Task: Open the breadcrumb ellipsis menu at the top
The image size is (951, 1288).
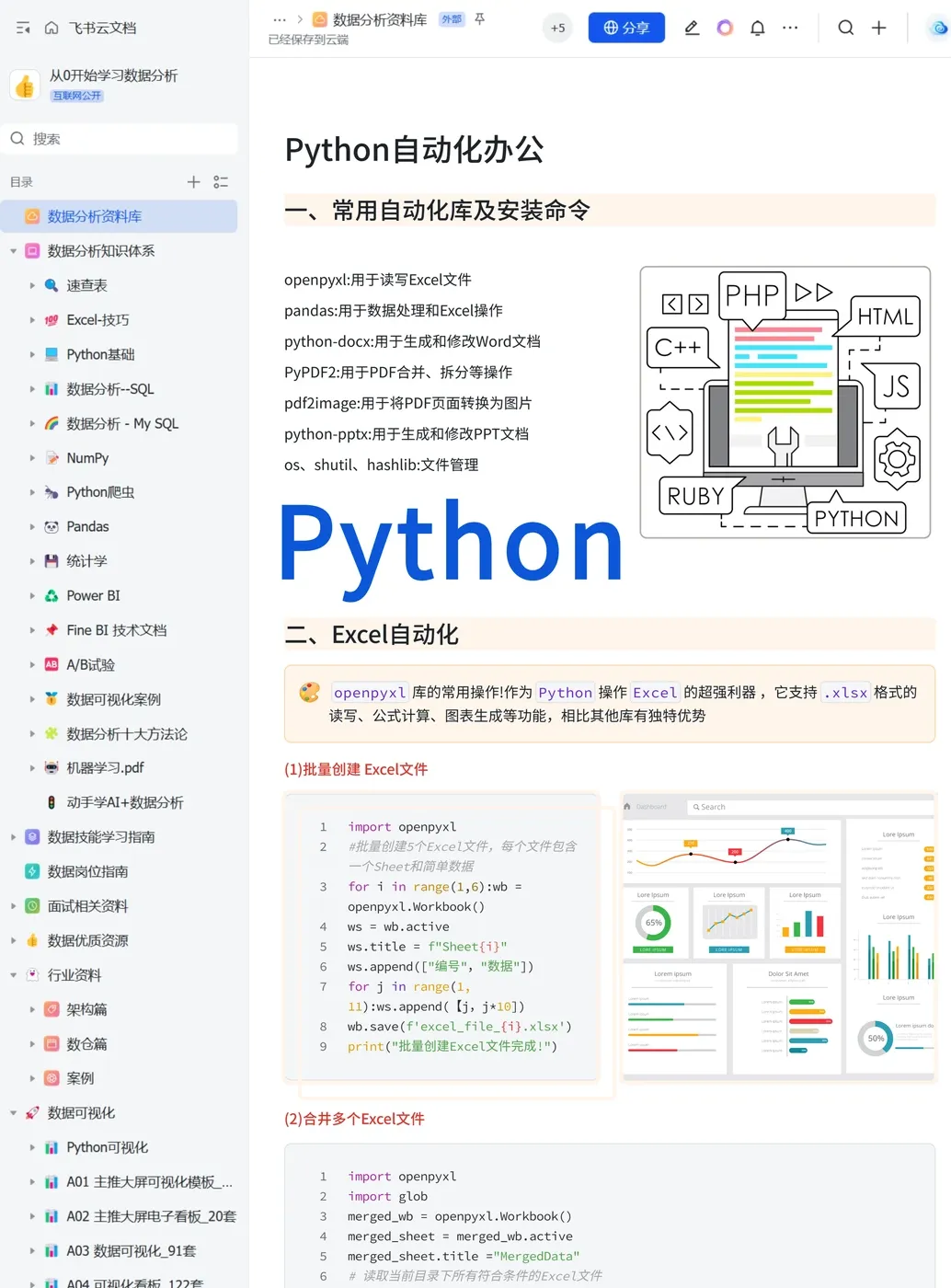Action: (x=280, y=19)
